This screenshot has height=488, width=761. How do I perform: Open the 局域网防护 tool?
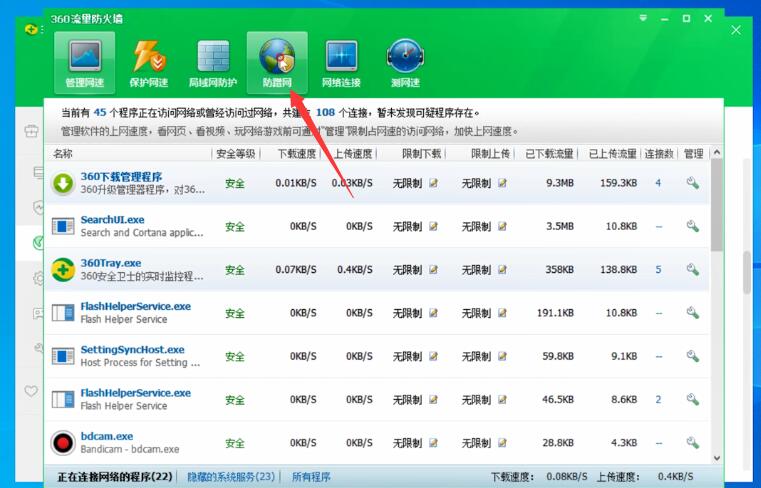tap(213, 63)
